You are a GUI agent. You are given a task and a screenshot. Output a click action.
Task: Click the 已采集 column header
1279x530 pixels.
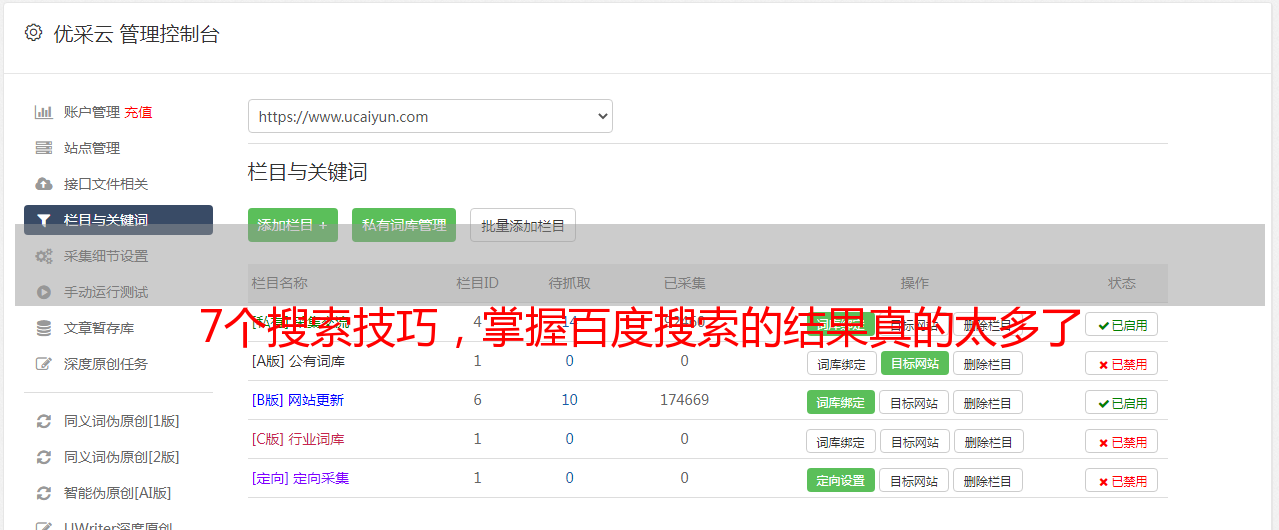[685, 283]
